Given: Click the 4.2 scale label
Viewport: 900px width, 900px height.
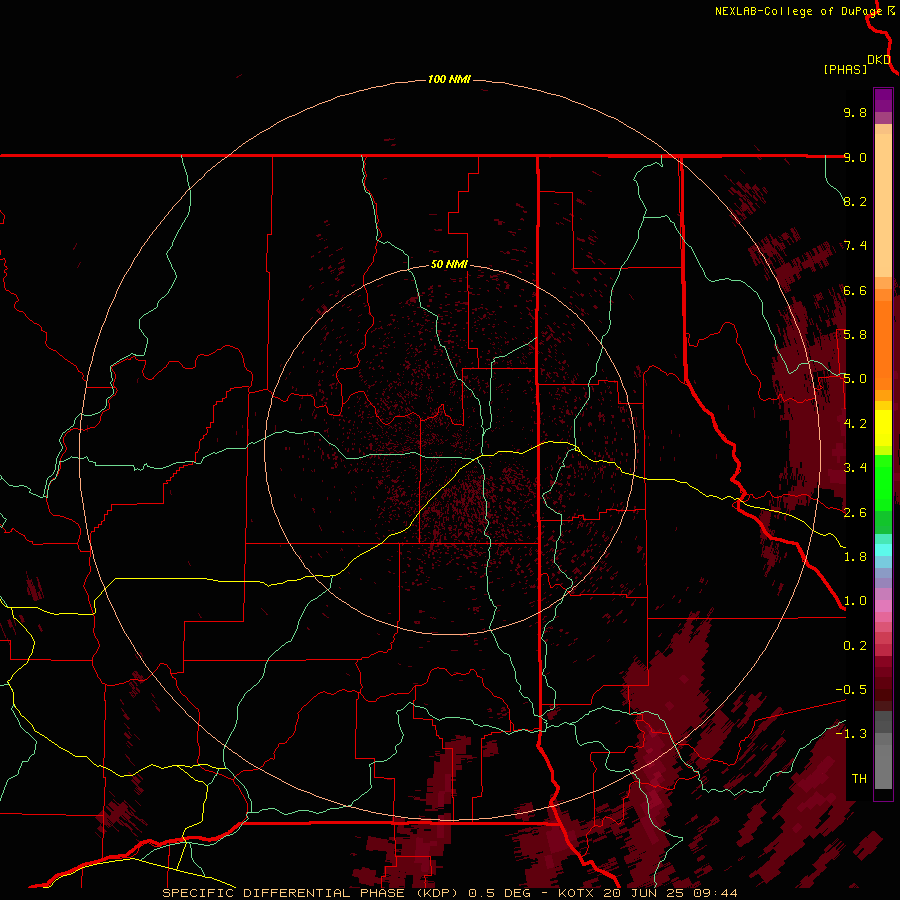Looking at the screenshot, I should pyautogui.click(x=855, y=424).
